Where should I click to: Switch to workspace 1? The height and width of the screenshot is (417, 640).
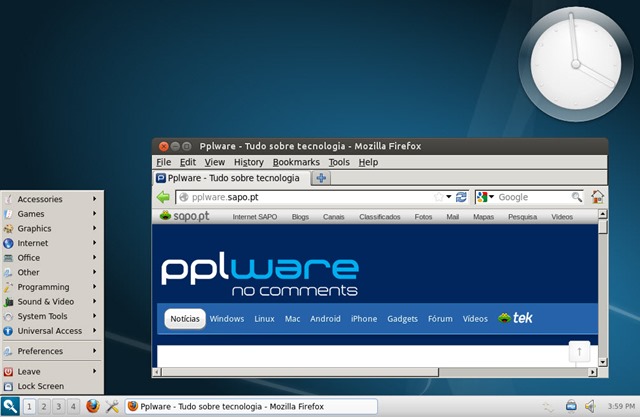[29, 406]
